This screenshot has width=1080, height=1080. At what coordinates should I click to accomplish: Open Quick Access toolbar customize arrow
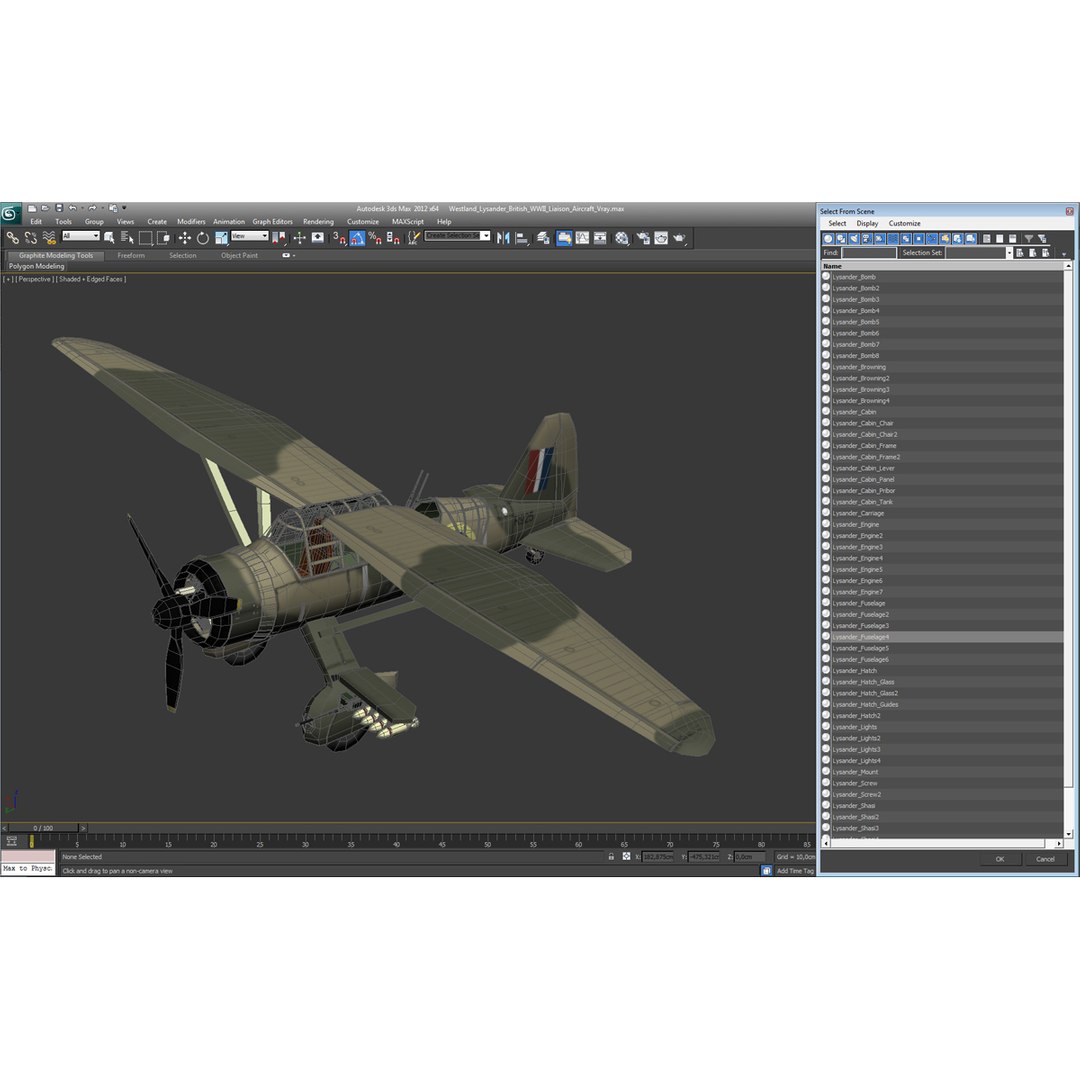124,208
